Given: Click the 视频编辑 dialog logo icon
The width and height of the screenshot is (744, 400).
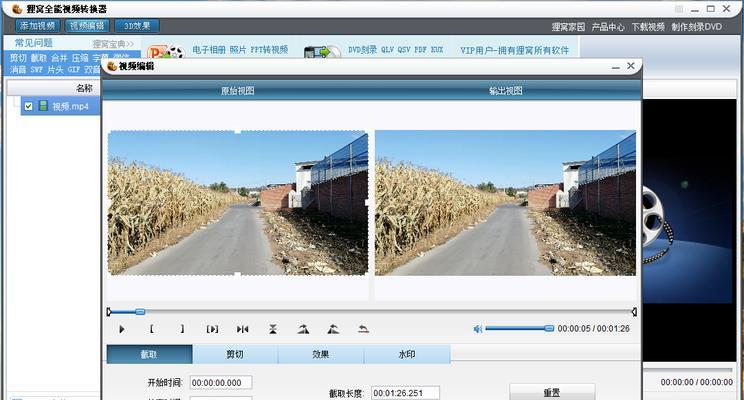Looking at the screenshot, I should (x=112, y=66).
